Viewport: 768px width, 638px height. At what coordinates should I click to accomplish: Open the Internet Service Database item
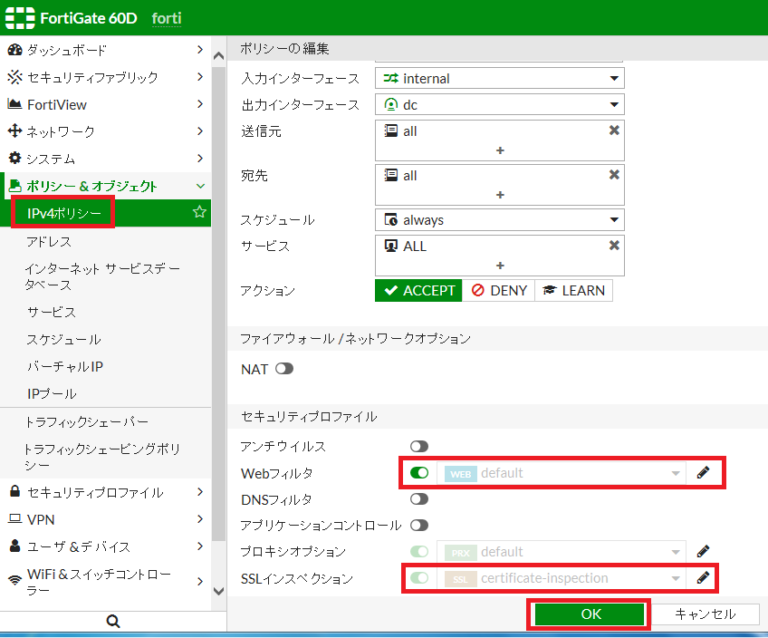coord(102,277)
